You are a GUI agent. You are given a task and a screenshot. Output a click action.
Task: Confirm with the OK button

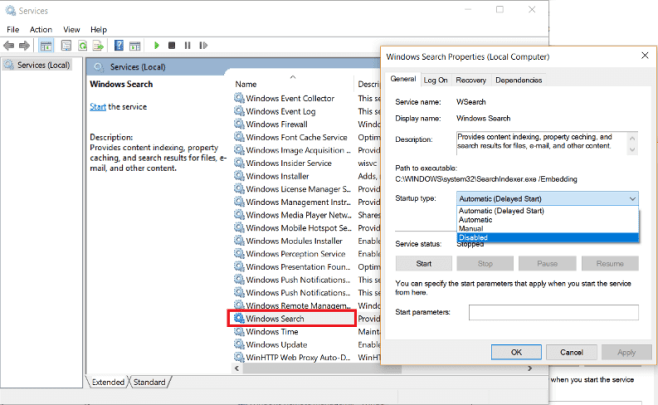click(x=516, y=352)
